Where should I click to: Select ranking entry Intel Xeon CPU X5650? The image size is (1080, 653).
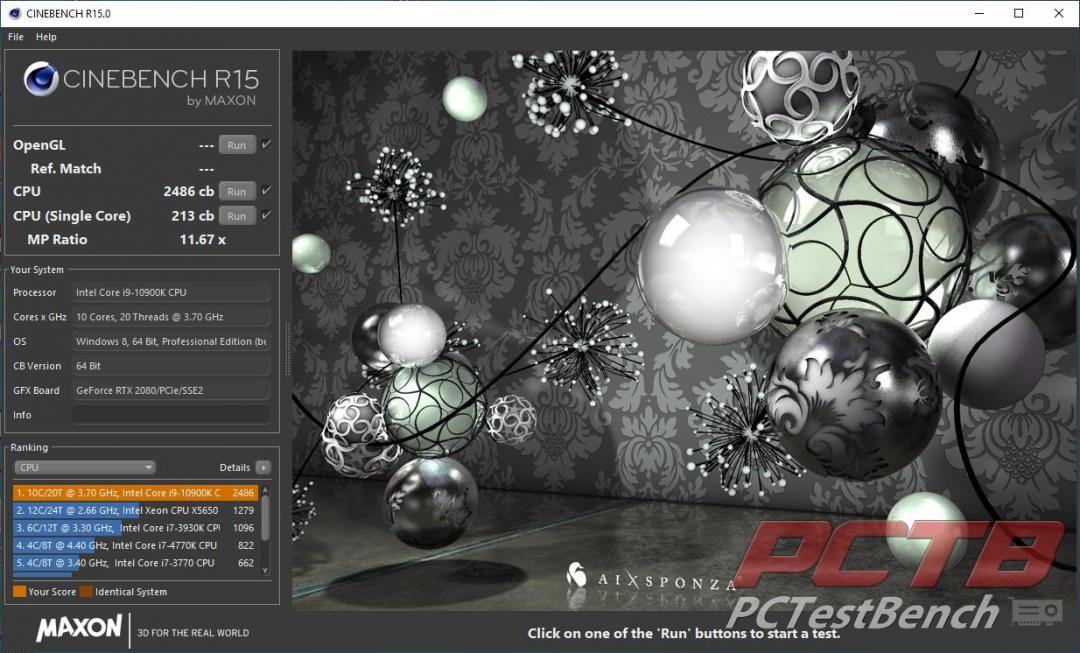point(135,510)
